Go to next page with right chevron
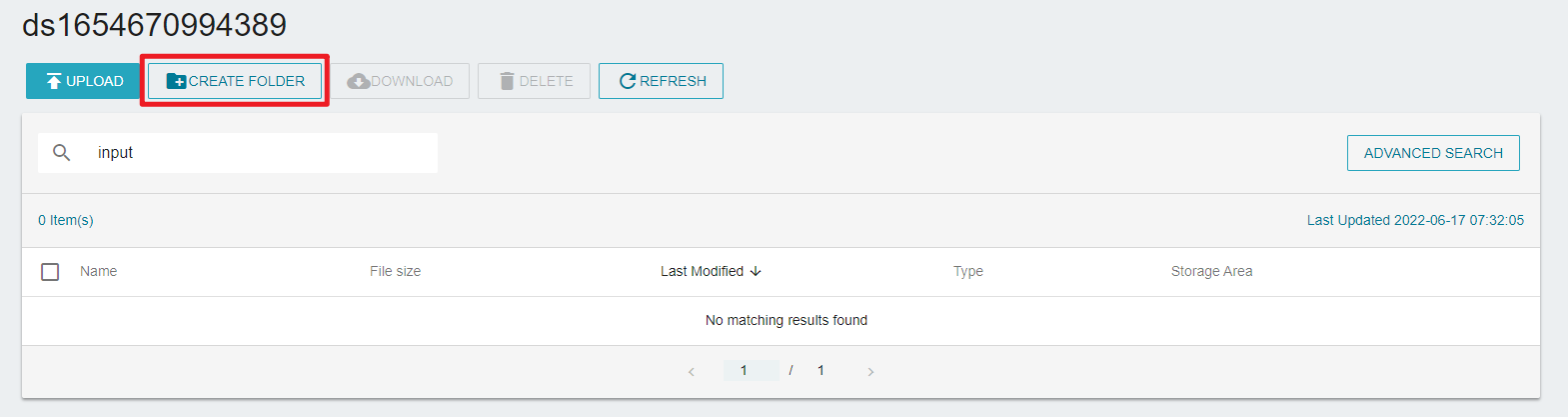Viewport: 1568px width, 417px height. tap(870, 372)
